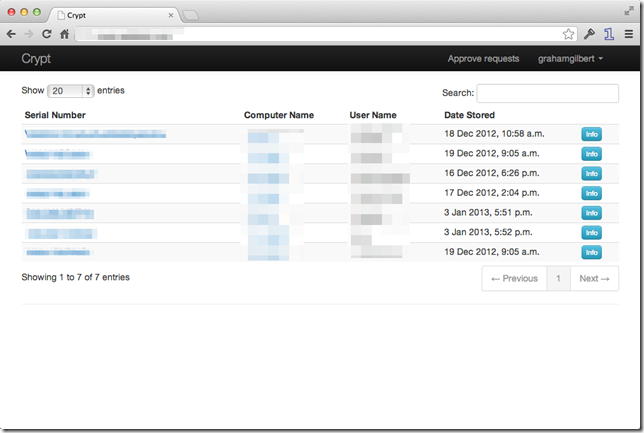Bookmark this page with the star icon
644x433 pixels.
(568, 34)
